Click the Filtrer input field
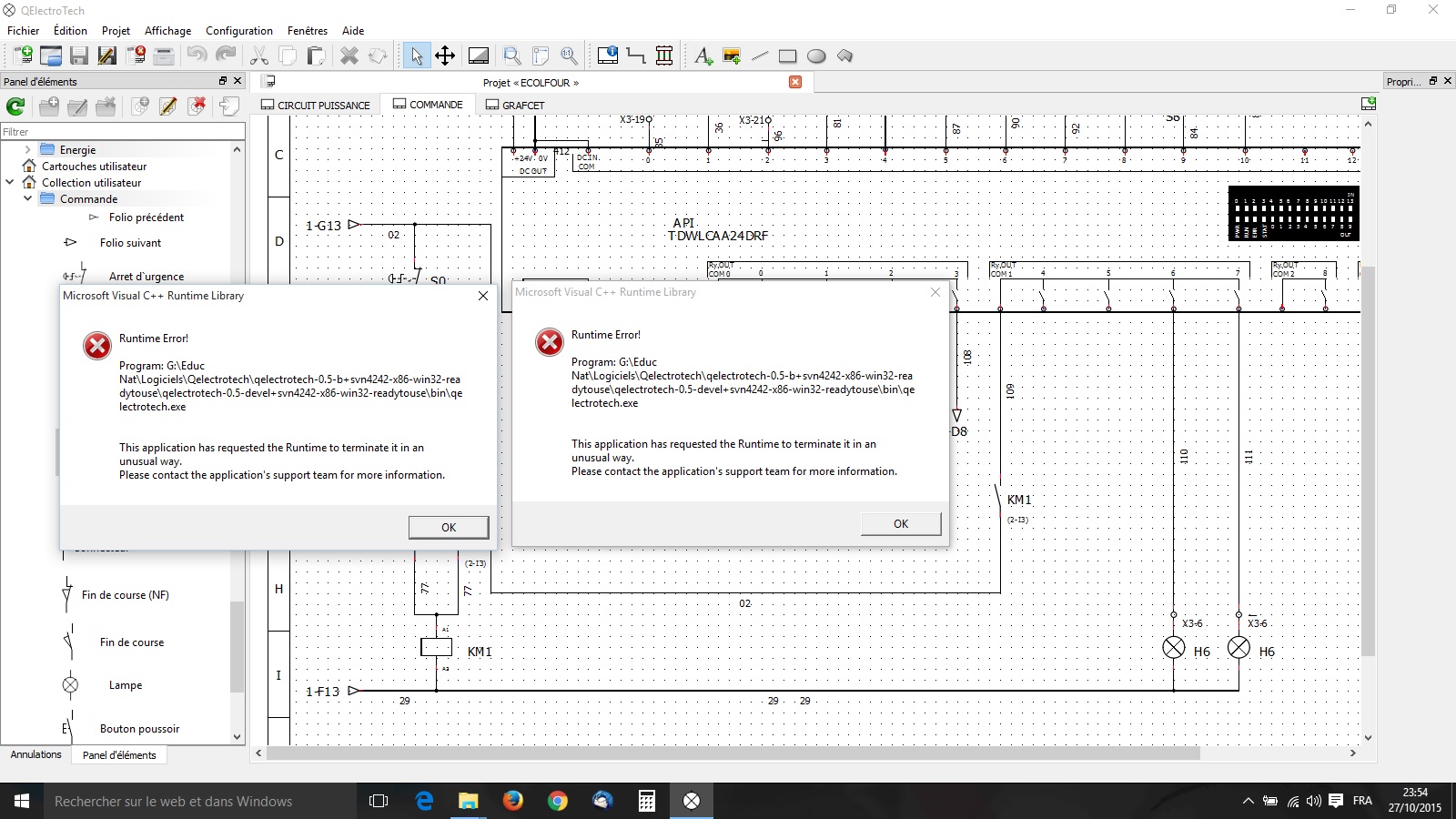This screenshot has width=1456, height=819. 123,132
